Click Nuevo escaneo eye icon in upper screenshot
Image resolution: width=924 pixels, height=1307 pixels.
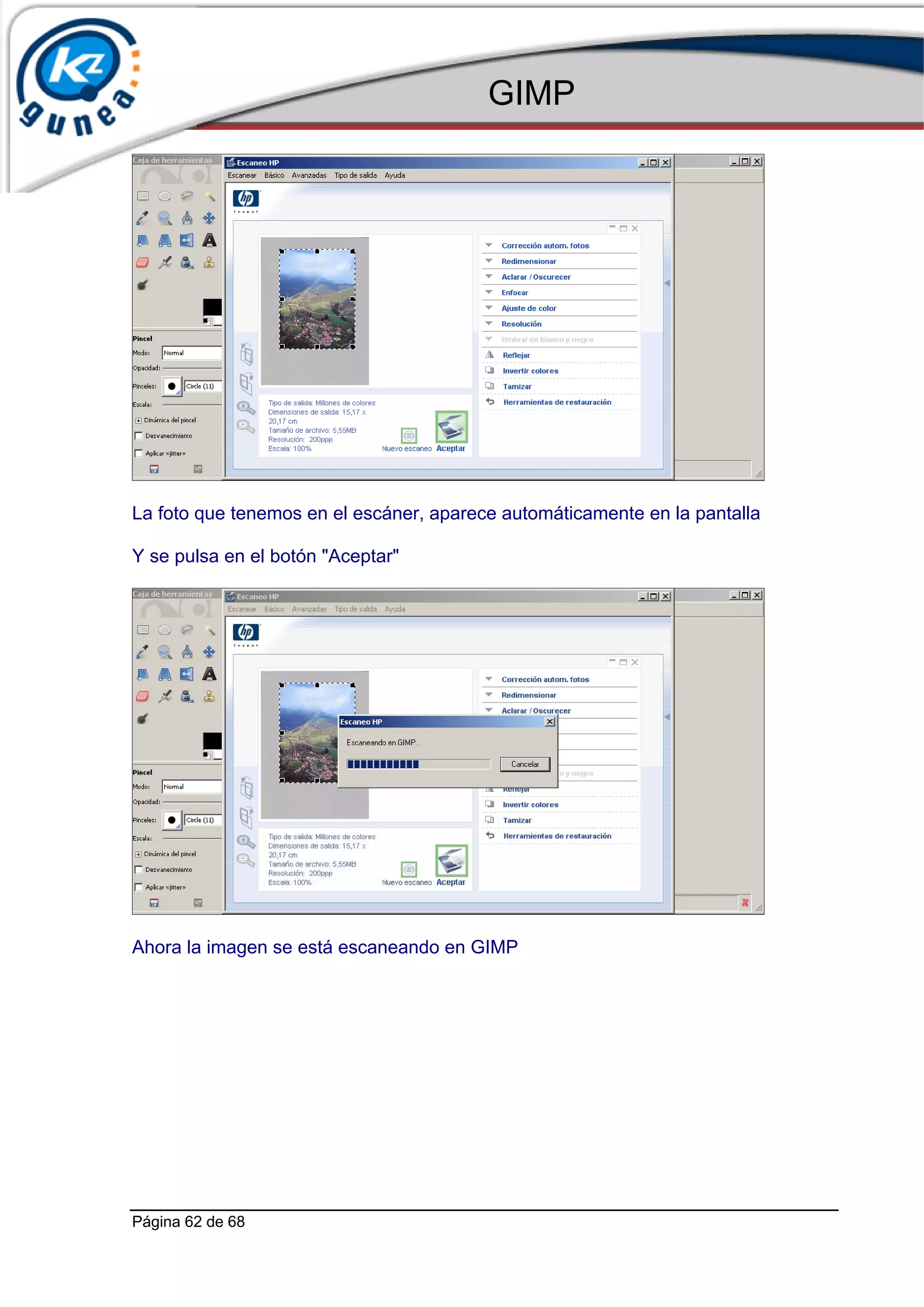click(409, 435)
